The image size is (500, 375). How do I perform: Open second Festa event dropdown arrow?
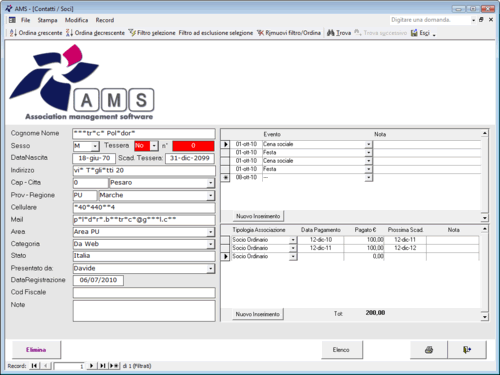[368, 169]
